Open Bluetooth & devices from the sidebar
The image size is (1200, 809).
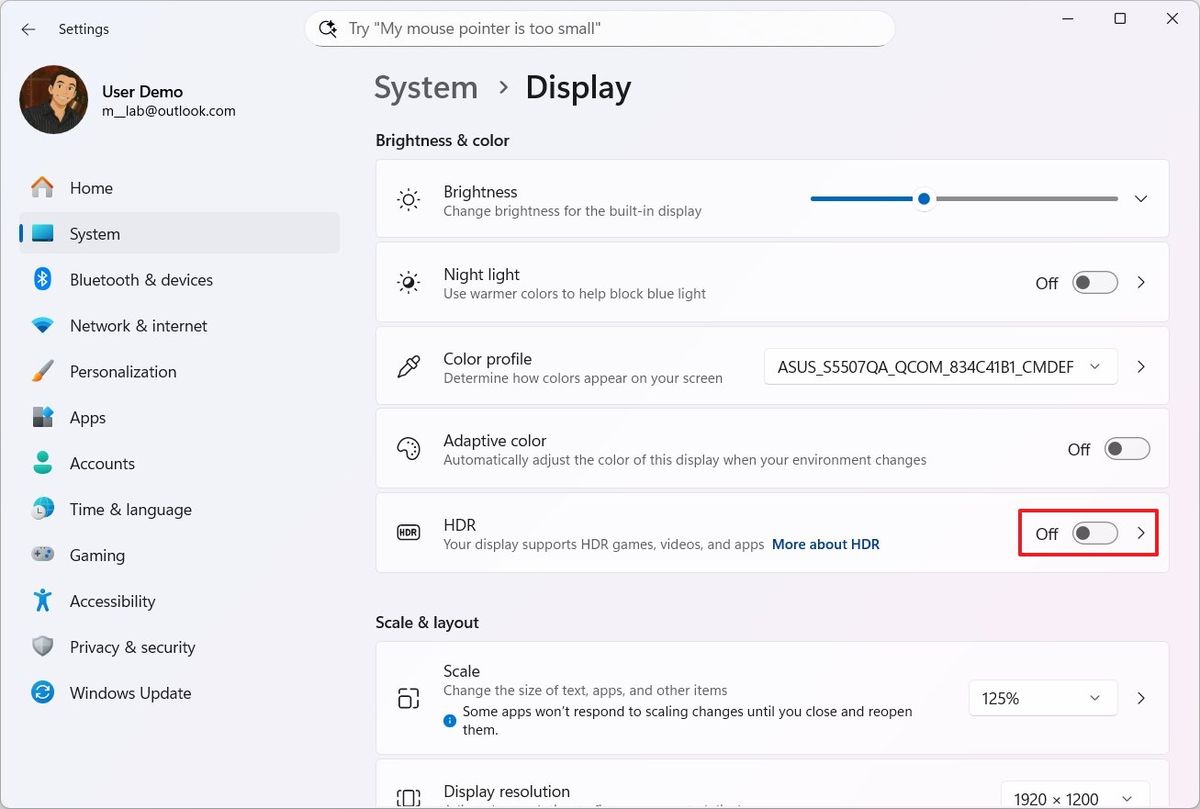click(x=41, y=279)
